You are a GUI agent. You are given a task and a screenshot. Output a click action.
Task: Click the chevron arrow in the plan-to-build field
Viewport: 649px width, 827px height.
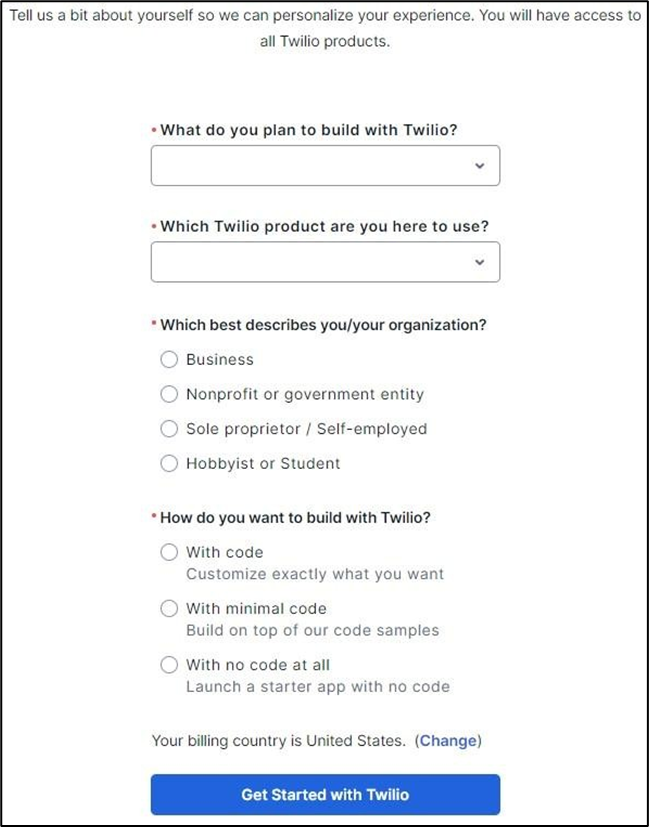(x=479, y=166)
